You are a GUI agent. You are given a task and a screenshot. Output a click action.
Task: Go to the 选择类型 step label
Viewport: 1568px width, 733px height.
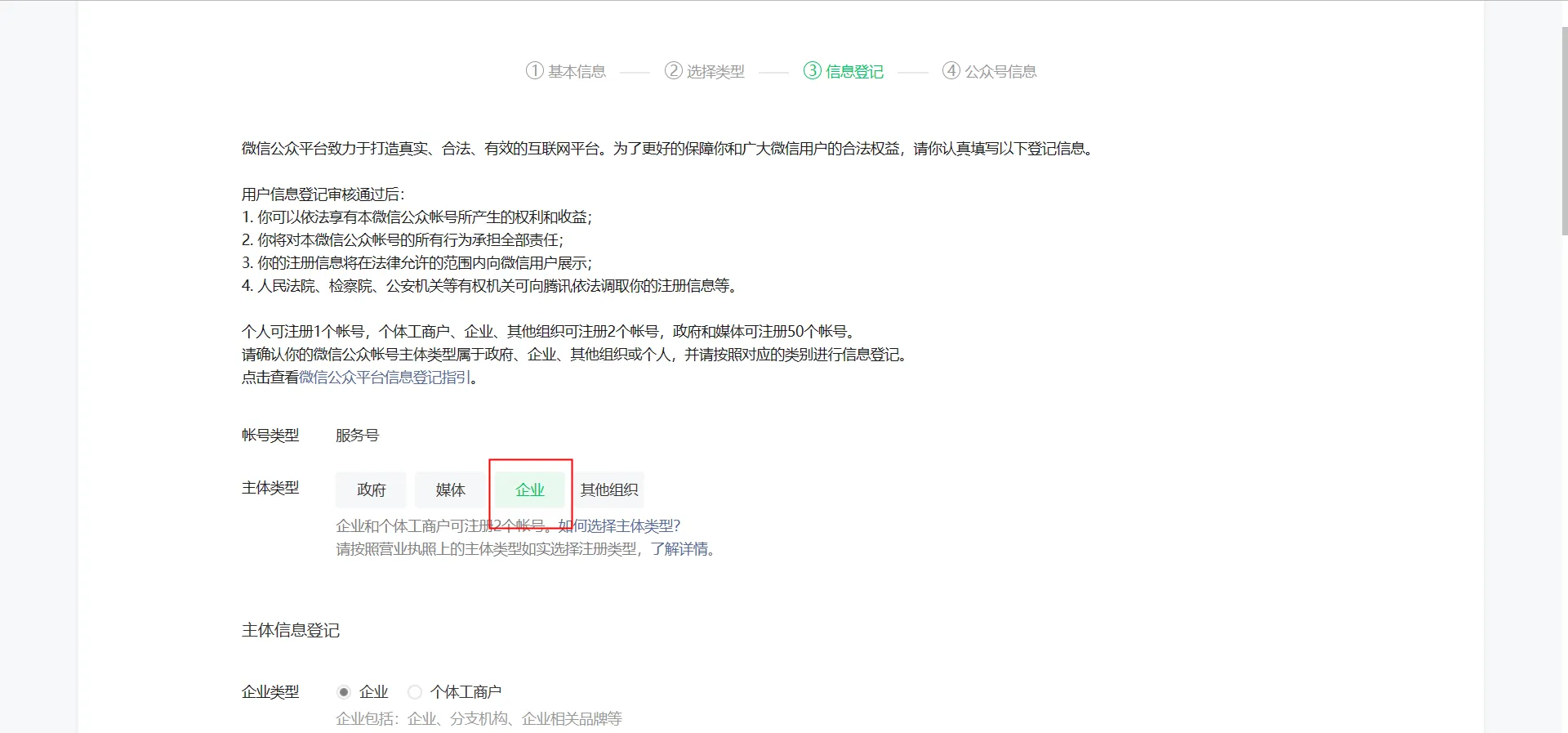coord(715,72)
